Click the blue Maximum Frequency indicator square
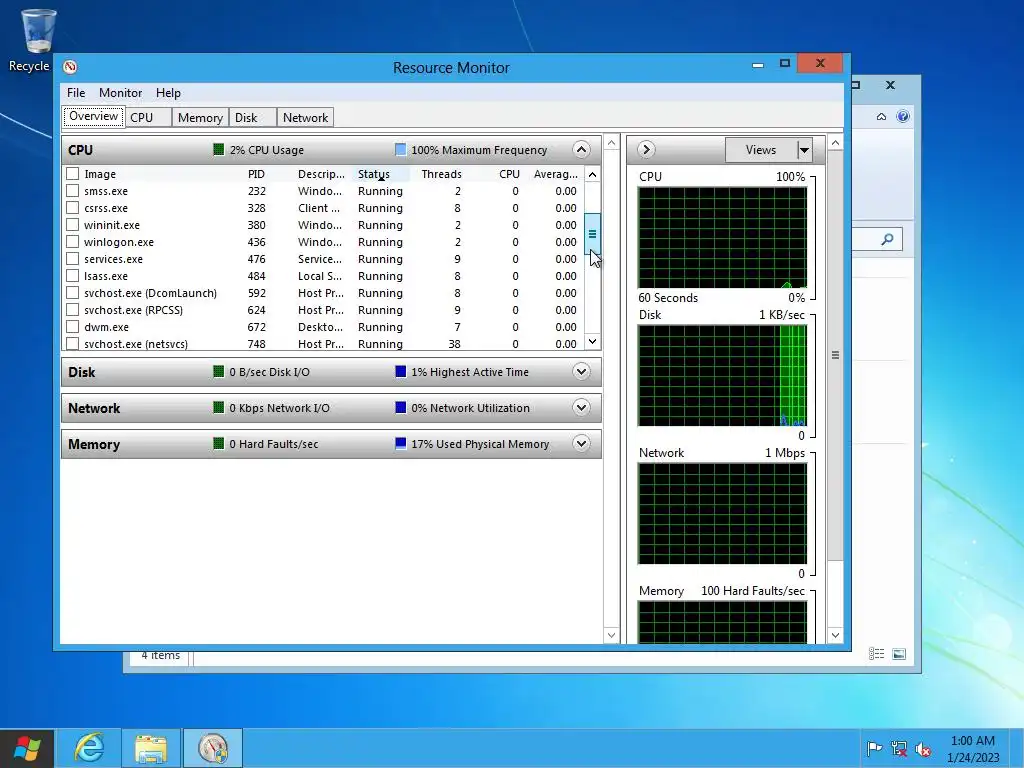The image size is (1024, 768). click(x=400, y=150)
